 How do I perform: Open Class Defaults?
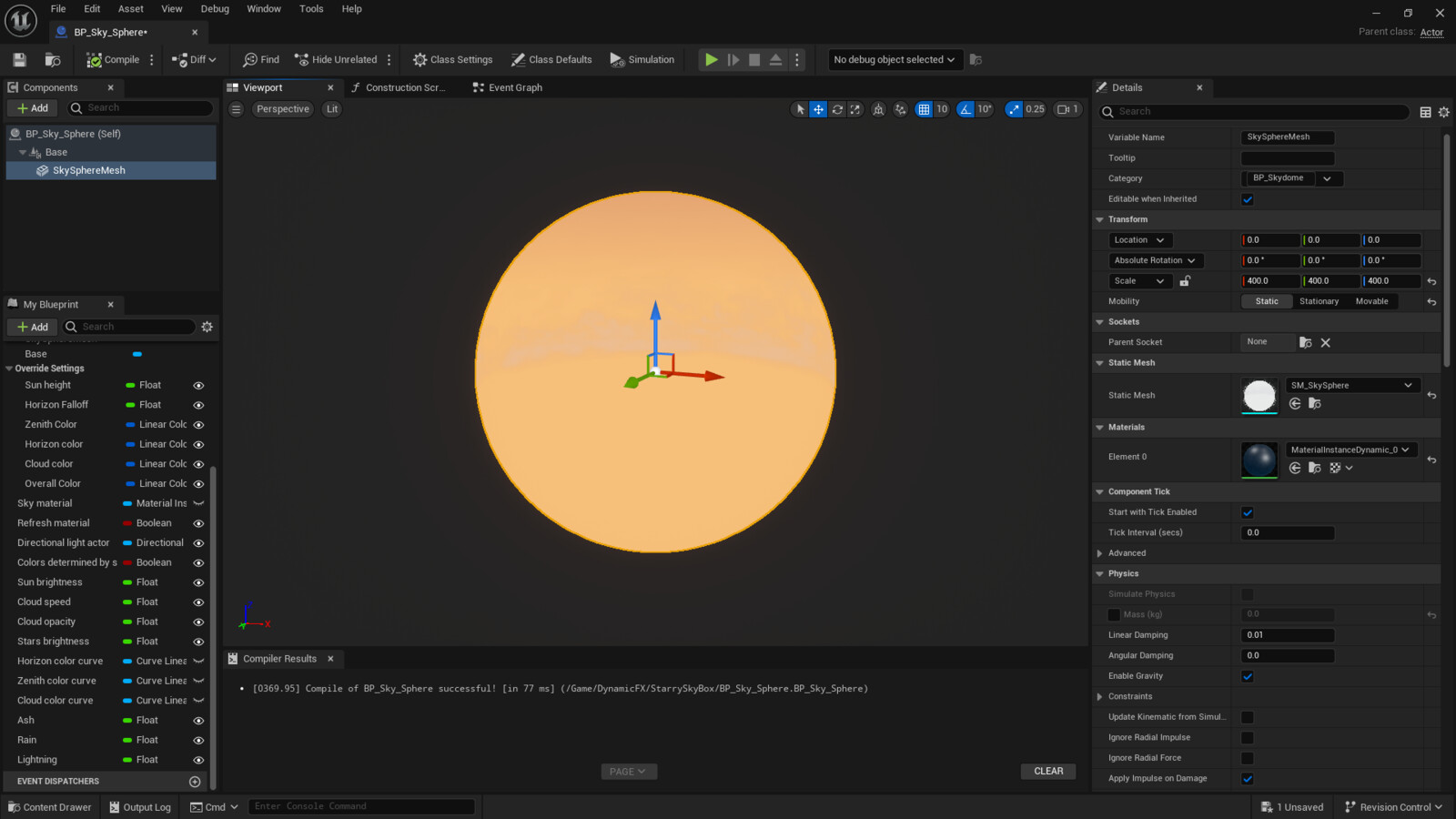[x=551, y=60]
